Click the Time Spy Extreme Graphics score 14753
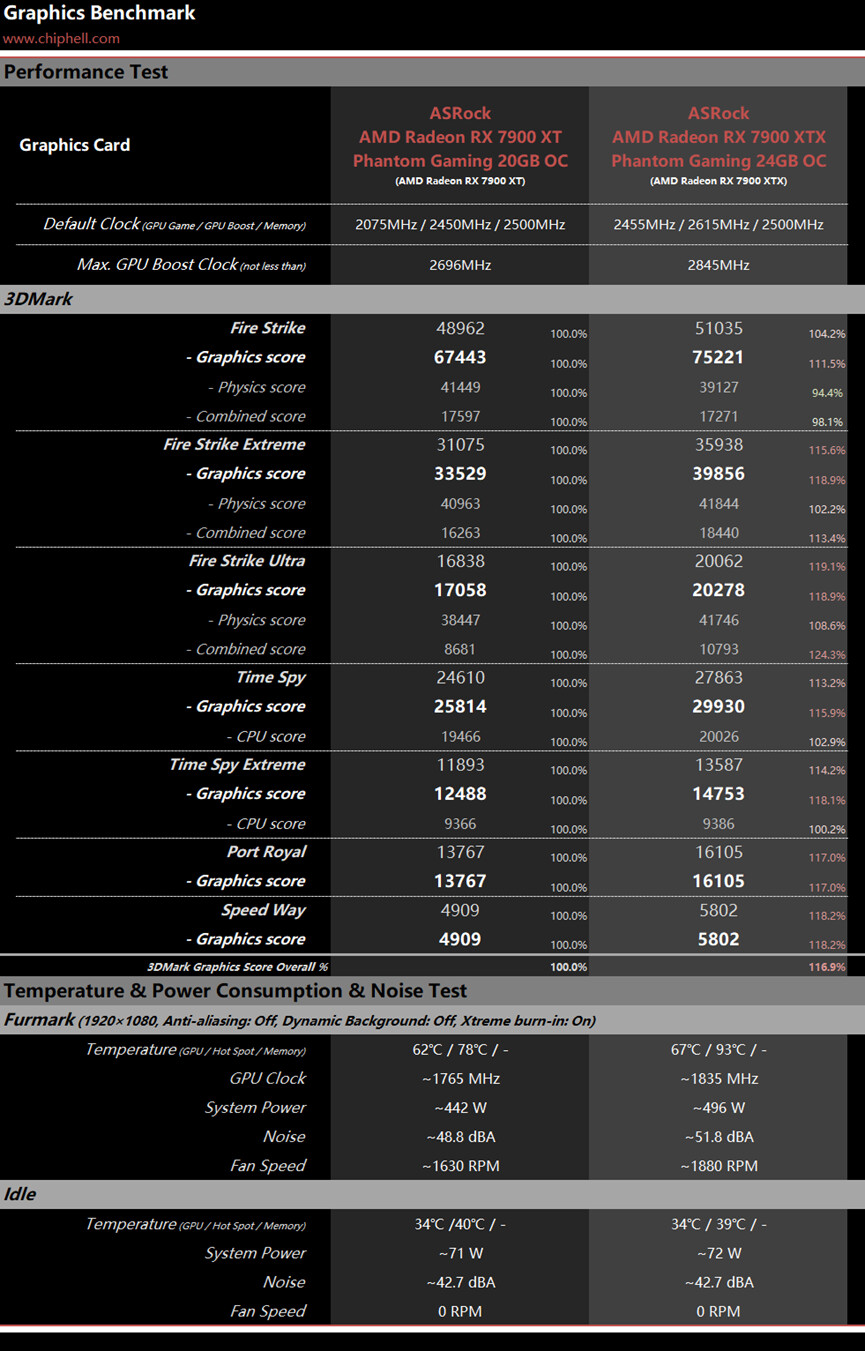 719,794
